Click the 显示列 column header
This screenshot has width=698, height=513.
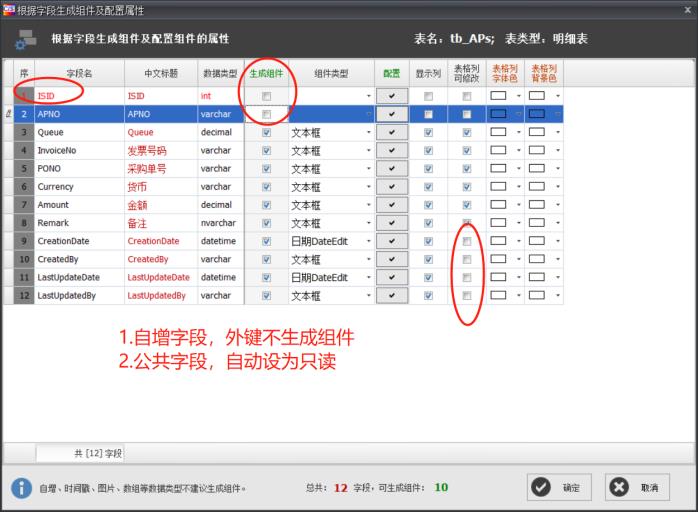[x=428, y=73]
